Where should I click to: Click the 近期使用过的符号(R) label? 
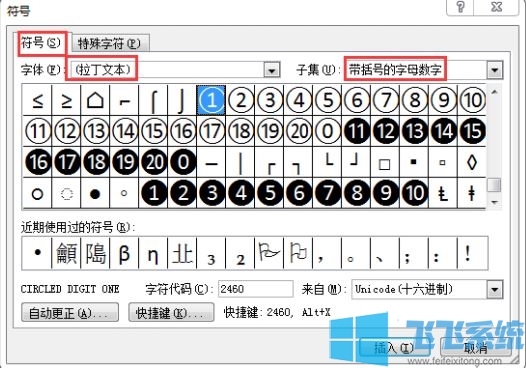click(x=78, y=227)
